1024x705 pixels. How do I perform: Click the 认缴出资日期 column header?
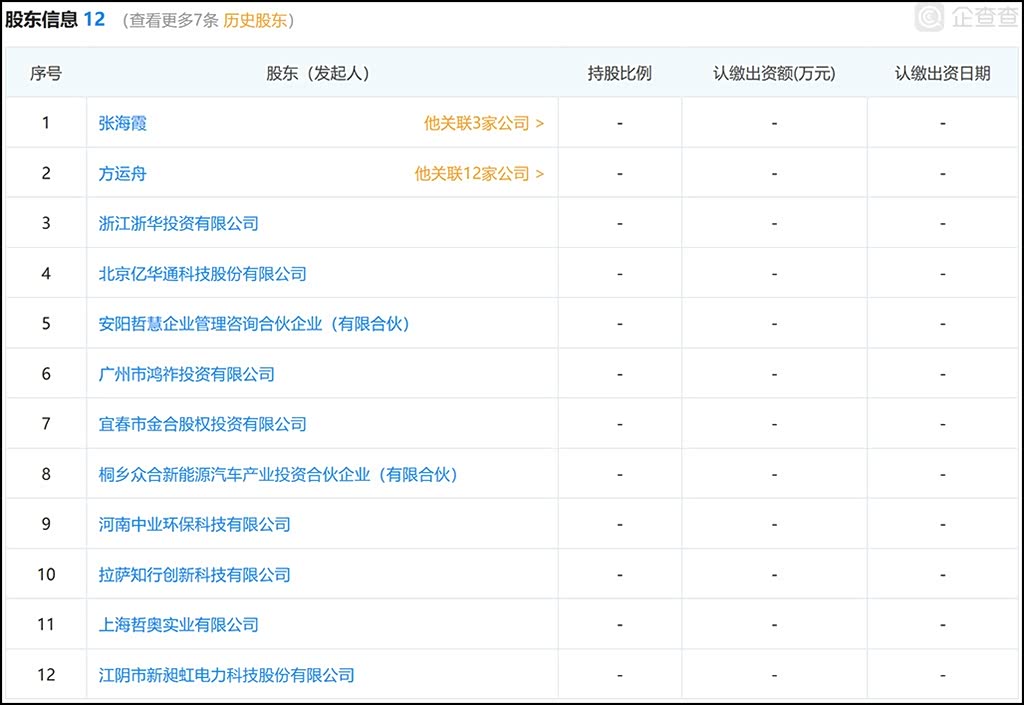pos(942,73)
